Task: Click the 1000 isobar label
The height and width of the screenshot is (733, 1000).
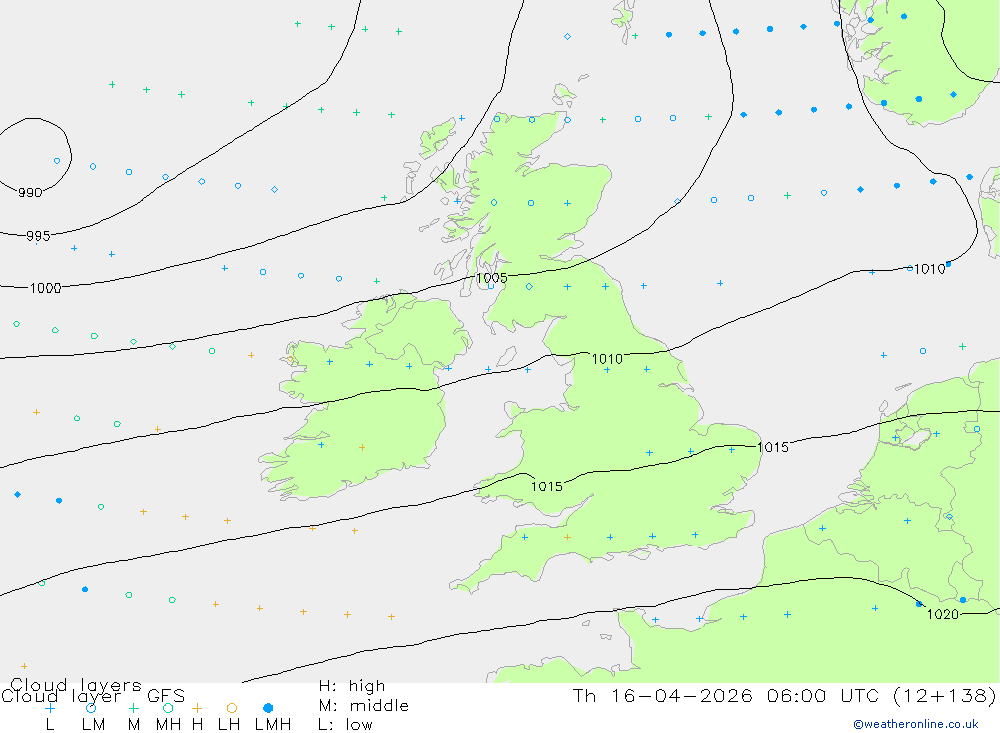Action: coord(46,288)
